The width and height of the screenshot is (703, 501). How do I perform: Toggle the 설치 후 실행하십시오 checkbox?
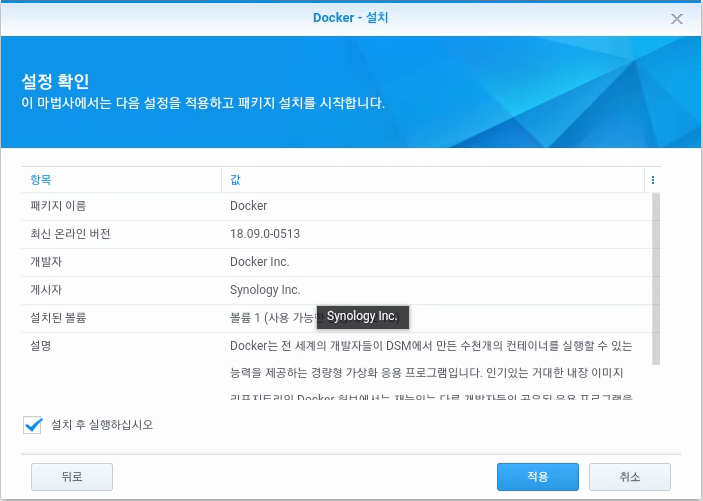[33, 425]
